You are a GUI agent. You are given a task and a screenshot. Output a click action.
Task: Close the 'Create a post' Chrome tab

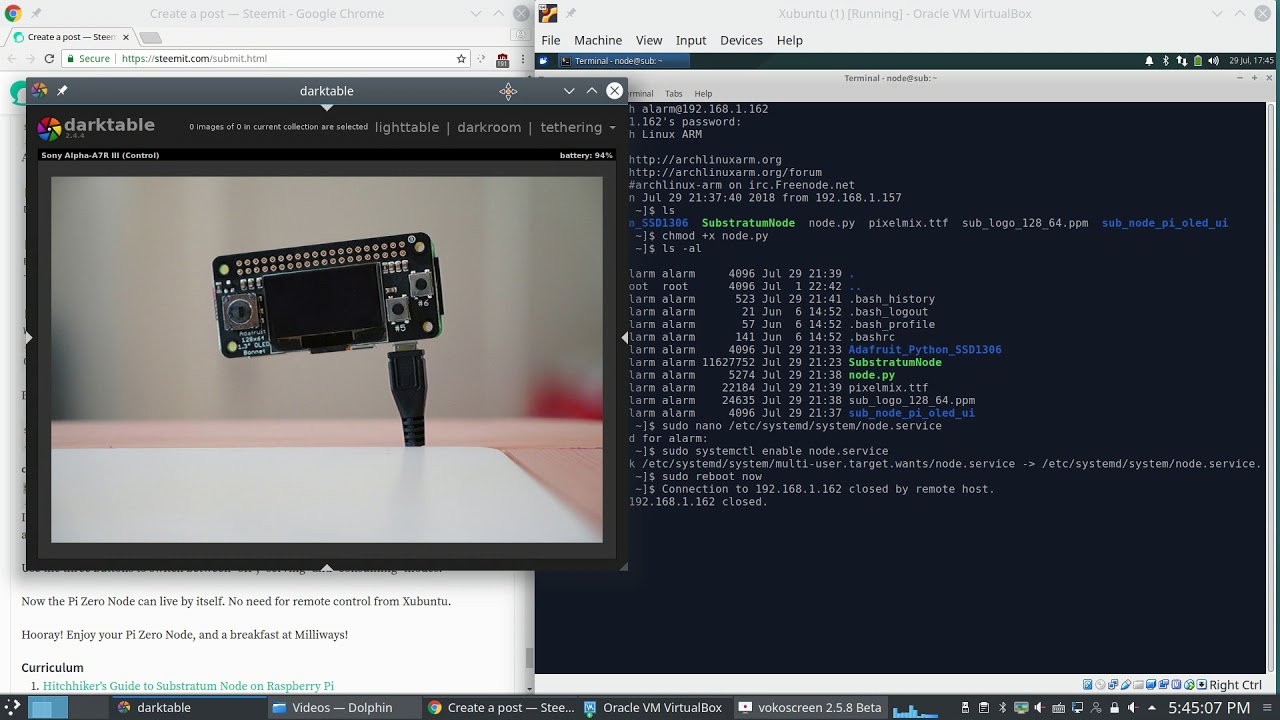tap(125, 37)
